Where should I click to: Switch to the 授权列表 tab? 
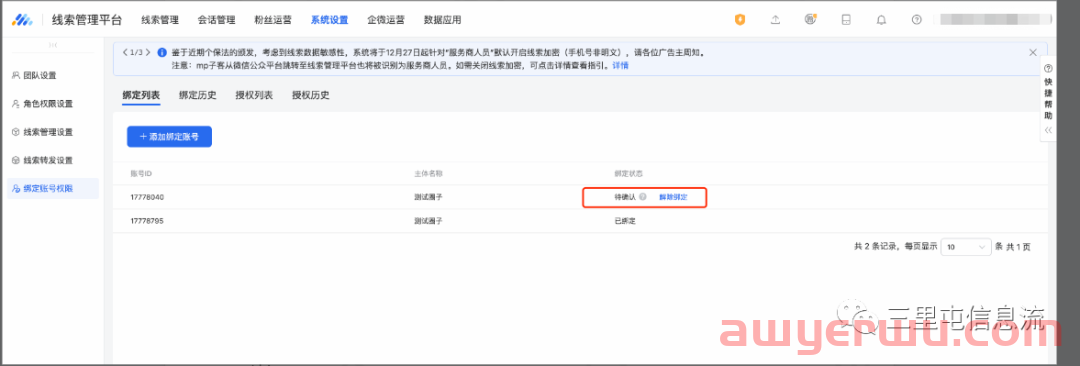254,95
